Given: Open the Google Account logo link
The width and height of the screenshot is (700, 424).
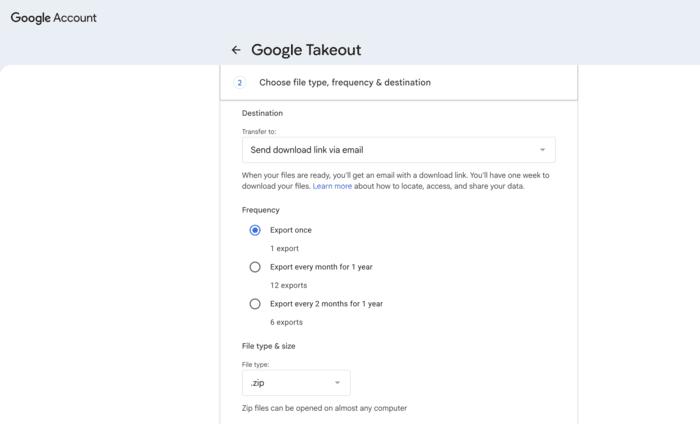Looking at the screenshot, I should click(54, 18).
